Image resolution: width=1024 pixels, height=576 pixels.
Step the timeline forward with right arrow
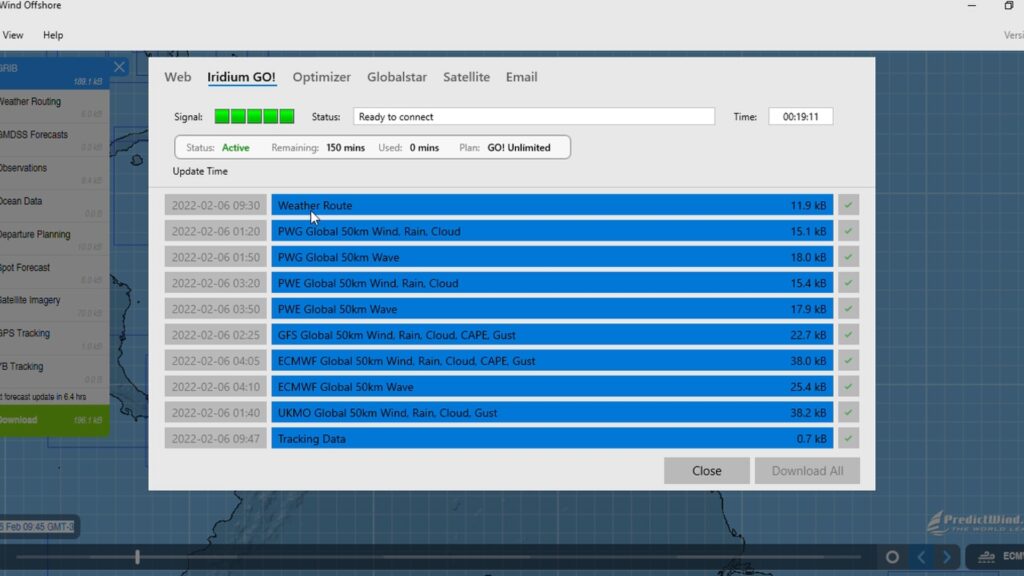pos(946,557)
